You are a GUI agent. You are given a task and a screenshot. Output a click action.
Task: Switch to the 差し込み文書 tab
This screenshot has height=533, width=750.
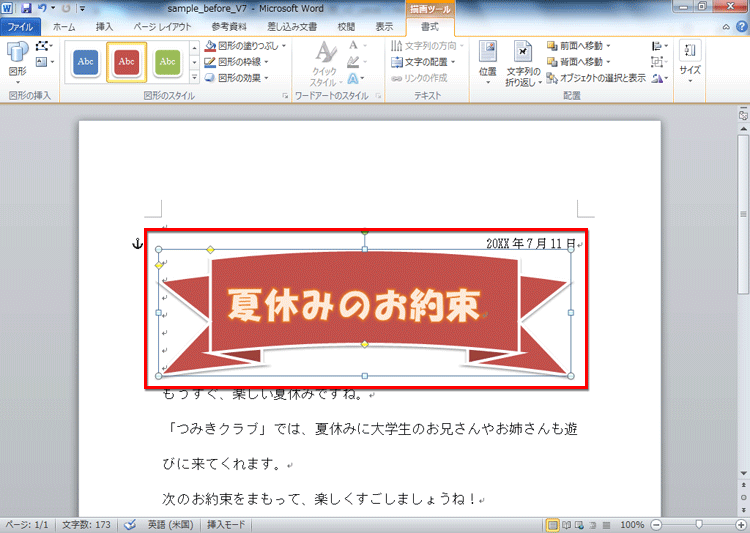point(292,27)
